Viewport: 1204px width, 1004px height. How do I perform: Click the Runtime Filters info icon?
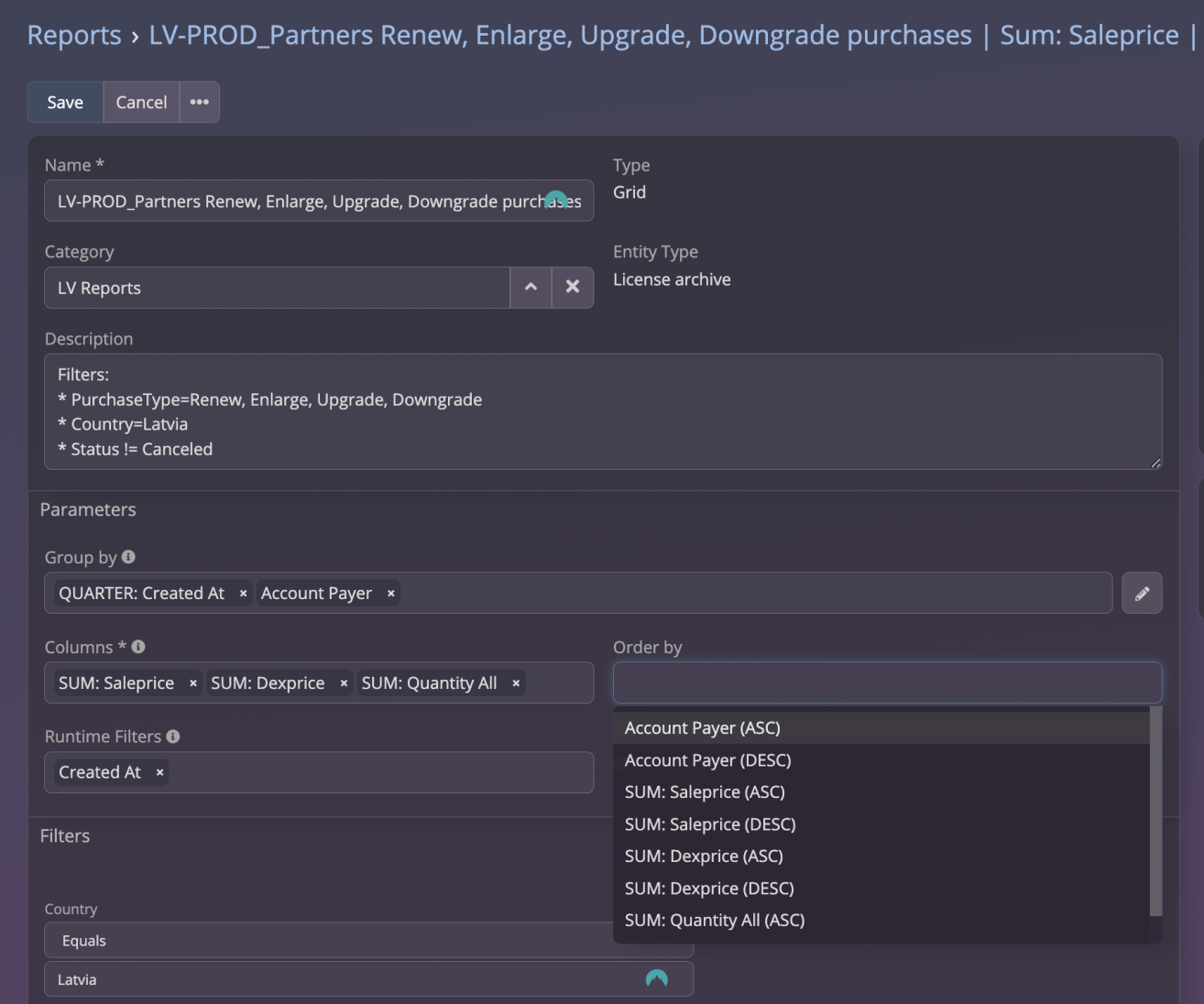pyautogui.click(x=173, y=737)
